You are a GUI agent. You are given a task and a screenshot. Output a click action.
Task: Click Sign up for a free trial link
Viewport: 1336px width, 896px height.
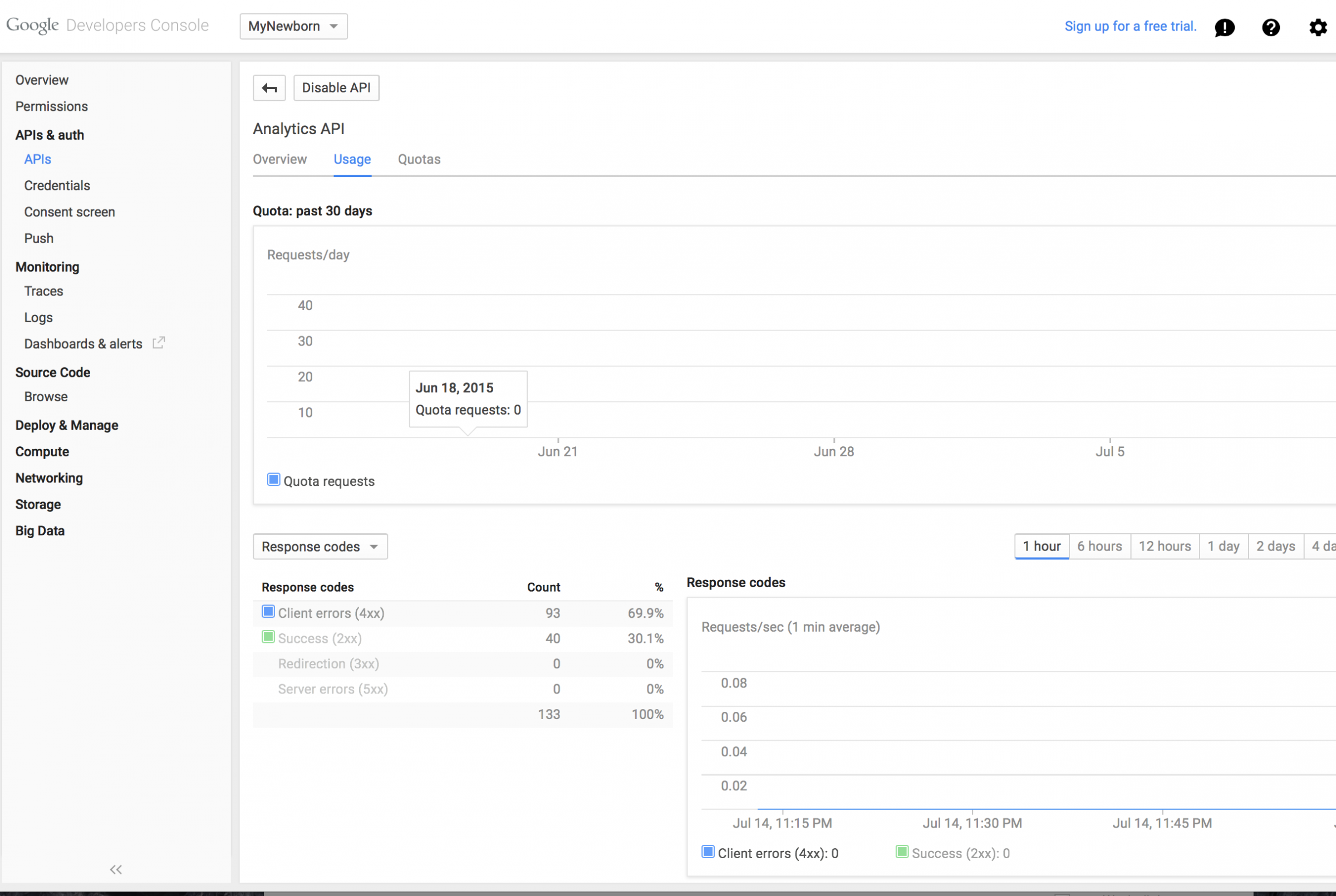pos(1129,26)
